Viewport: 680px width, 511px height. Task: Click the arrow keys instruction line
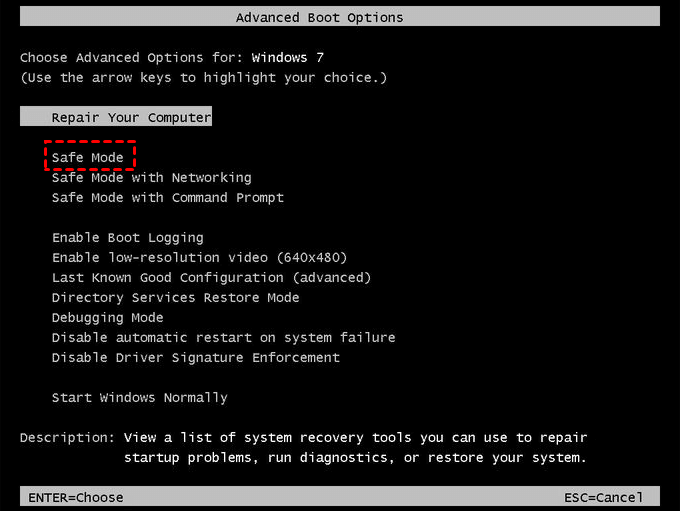[x=203, y=78]
